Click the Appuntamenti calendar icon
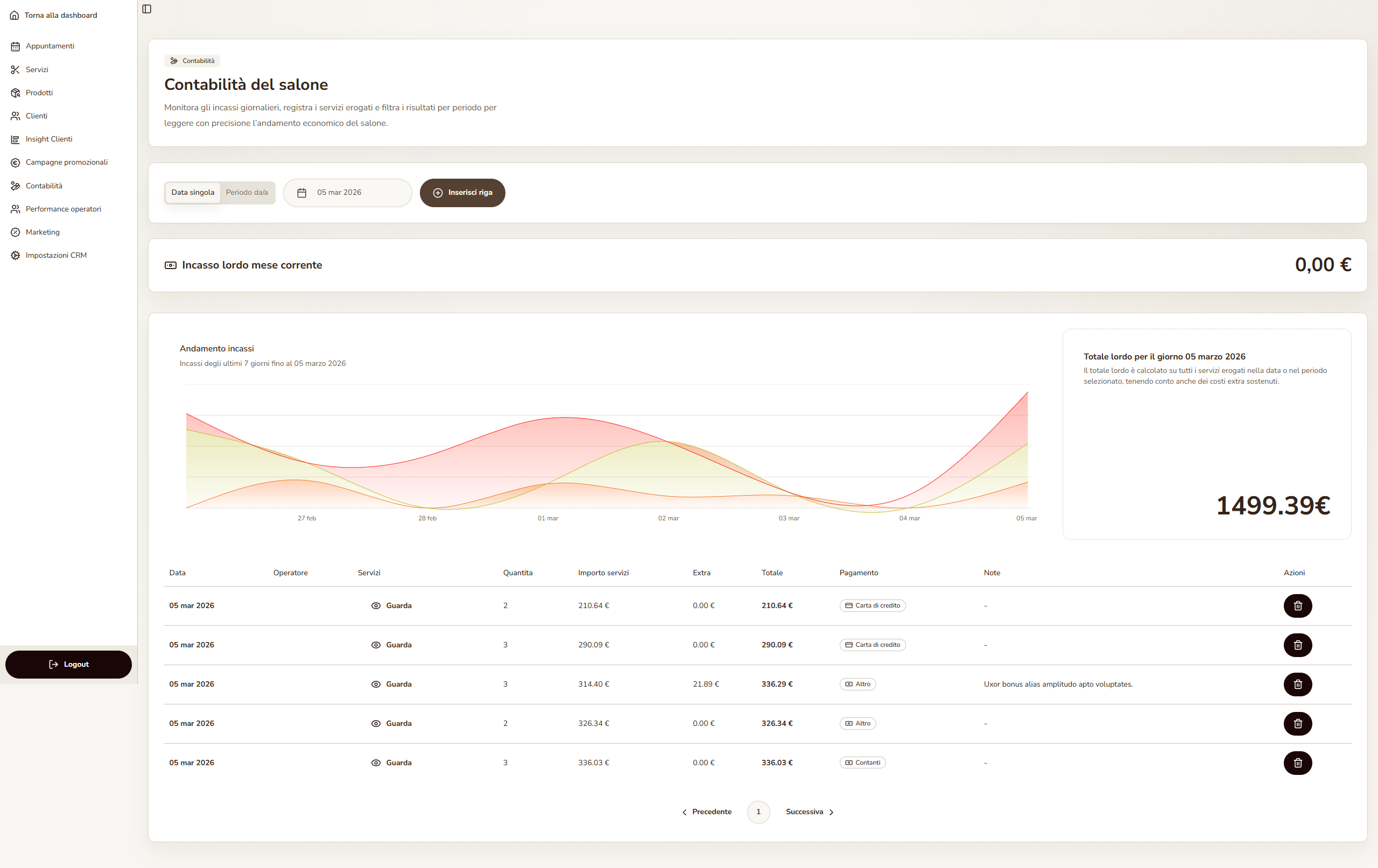Screen dimensions: 1378x868 [16, 46]
